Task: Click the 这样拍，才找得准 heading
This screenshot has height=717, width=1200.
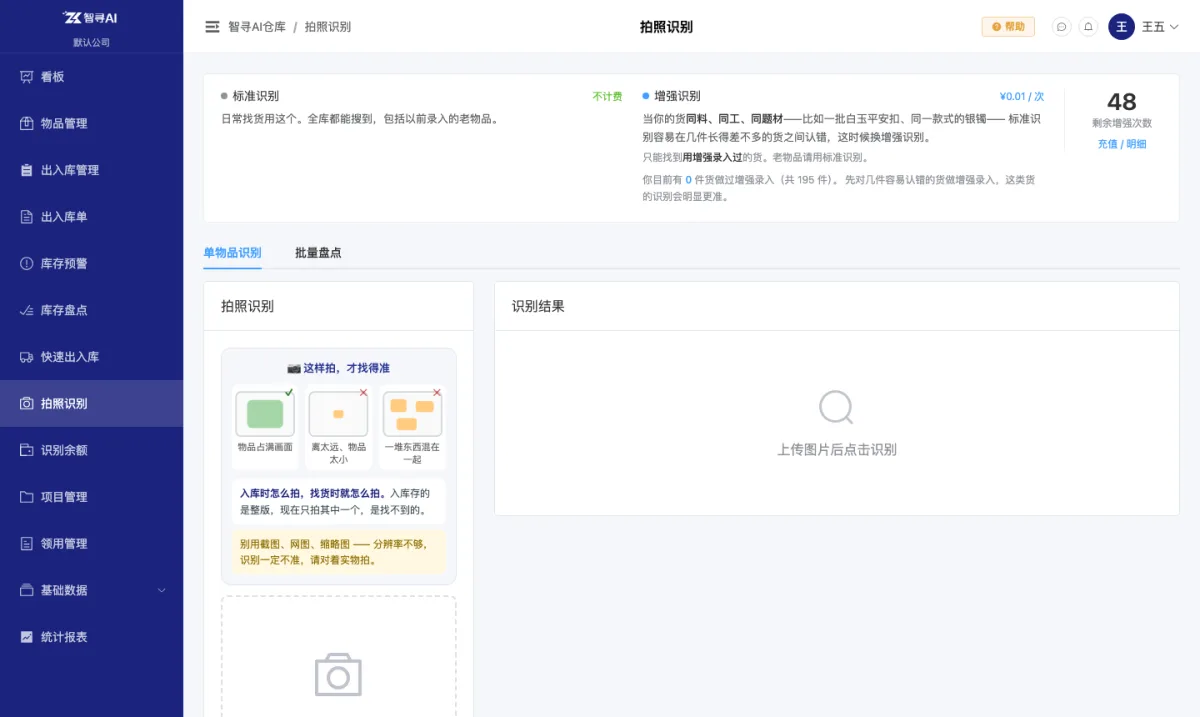Action: tap(338, 368)
